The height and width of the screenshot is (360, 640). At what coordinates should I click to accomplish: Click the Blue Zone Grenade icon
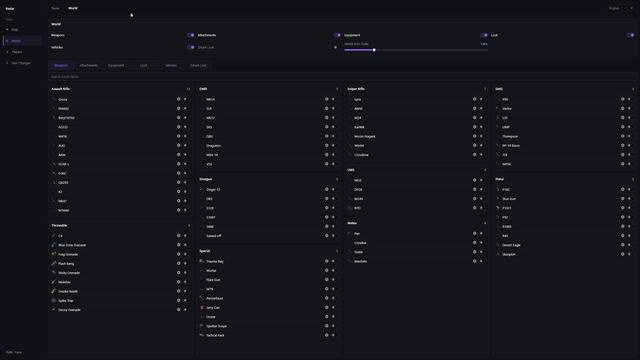tap(53, 245)
